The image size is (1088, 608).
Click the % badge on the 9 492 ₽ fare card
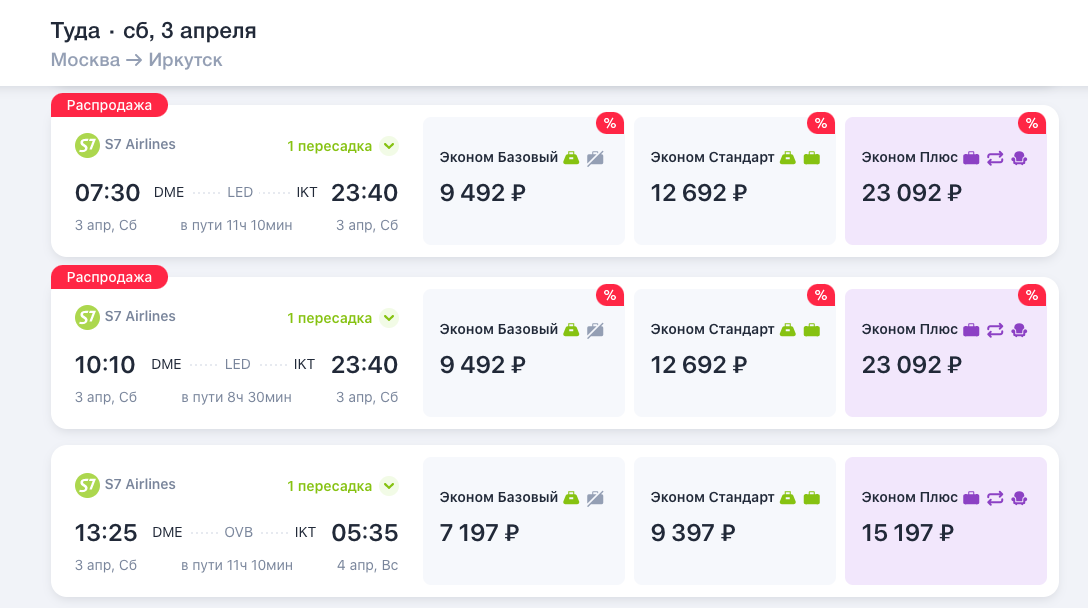(x=609, y=123)
